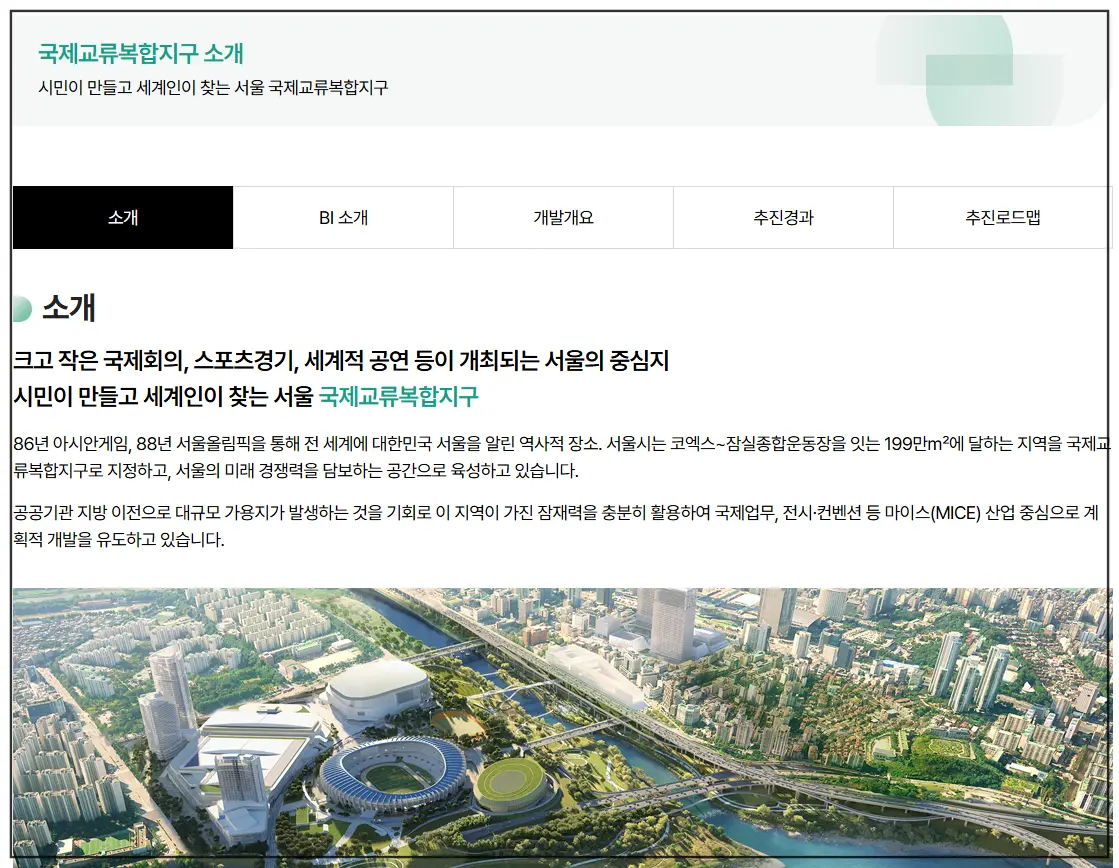Image resolution: width=1119 pixels, height=868 pixels.
Task: Click the currently active 소개 tab
Action: [121, 217]
